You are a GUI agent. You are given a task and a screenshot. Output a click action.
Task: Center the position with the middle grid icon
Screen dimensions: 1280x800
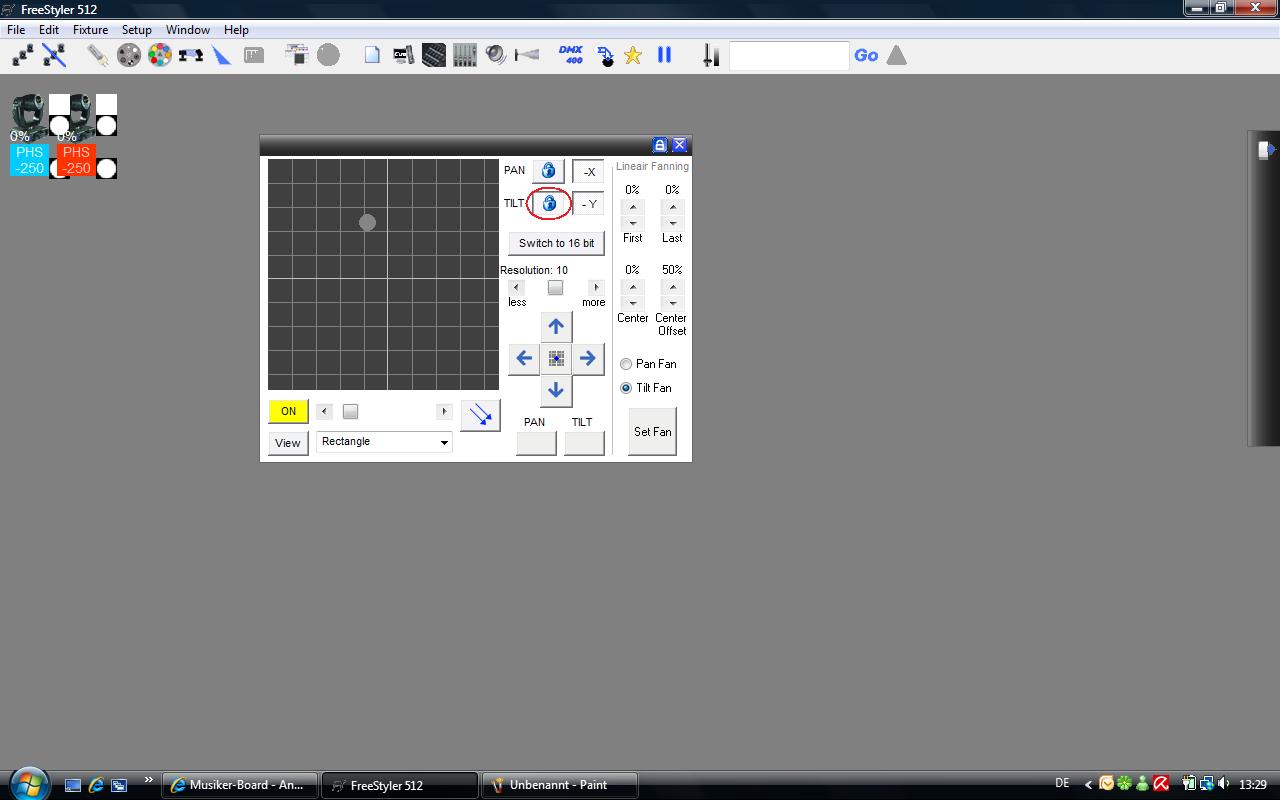pos(556,358)
